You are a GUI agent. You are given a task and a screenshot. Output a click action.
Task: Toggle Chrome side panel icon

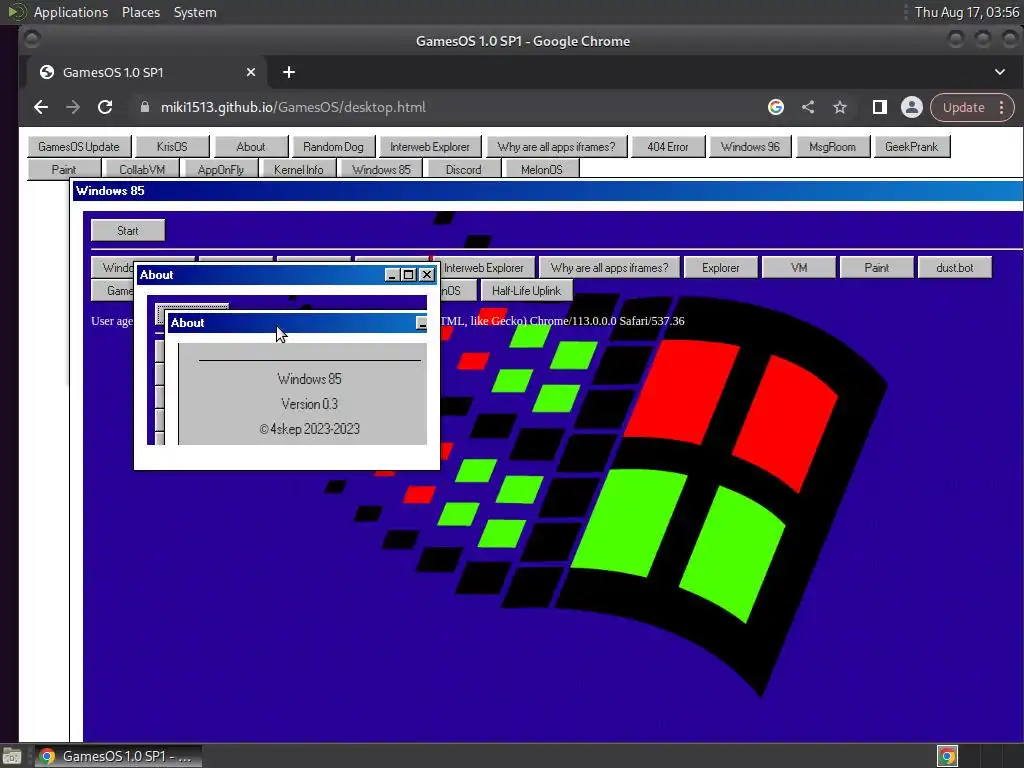[880, 107]
